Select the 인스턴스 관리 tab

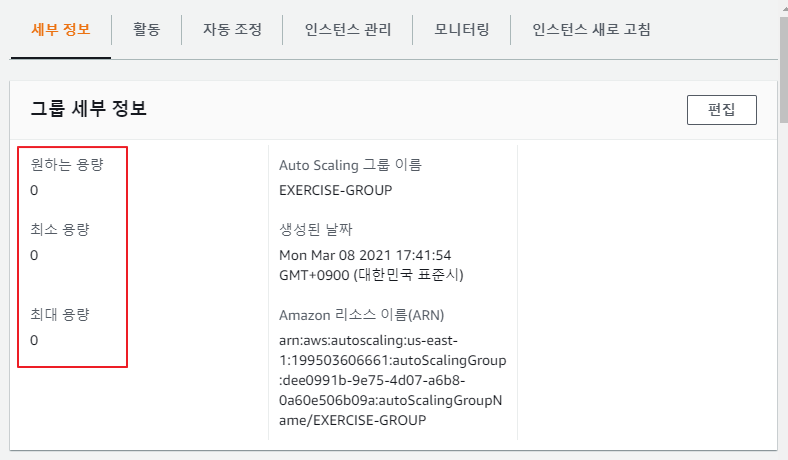[348, 30]
